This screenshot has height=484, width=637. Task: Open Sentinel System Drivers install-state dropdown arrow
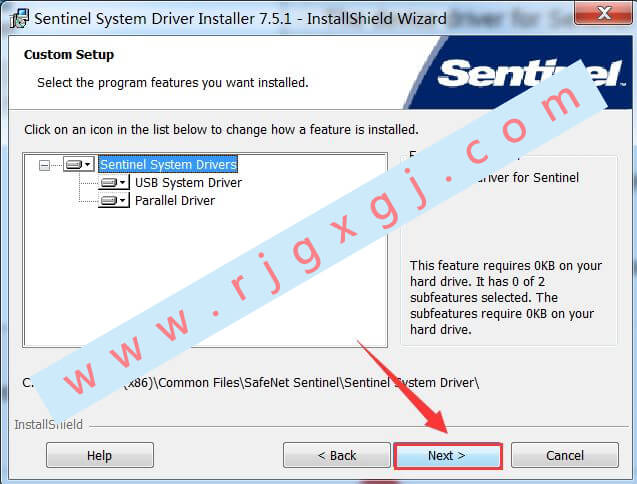(x=88, y=165)
